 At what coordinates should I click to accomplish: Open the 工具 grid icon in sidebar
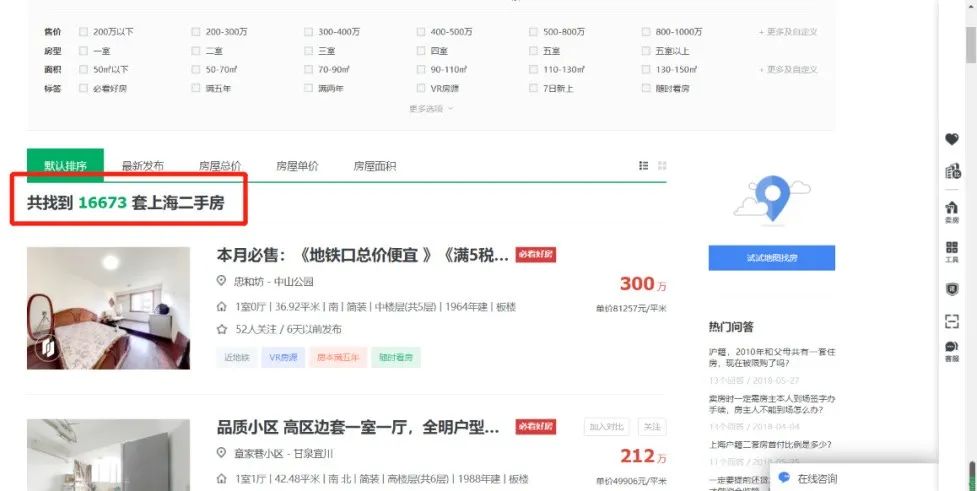pos(951,250)
